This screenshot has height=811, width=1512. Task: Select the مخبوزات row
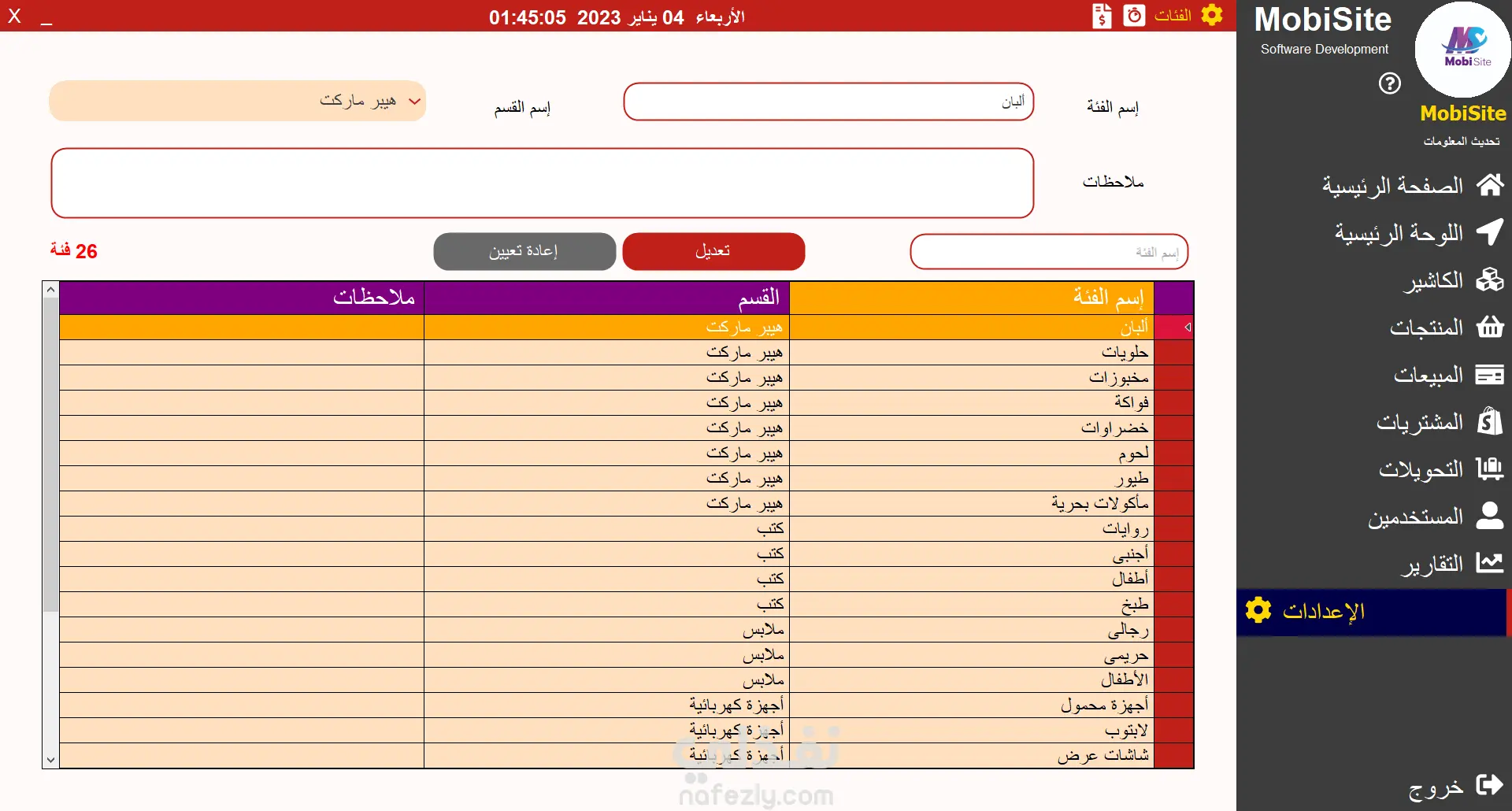coord(626,377)
